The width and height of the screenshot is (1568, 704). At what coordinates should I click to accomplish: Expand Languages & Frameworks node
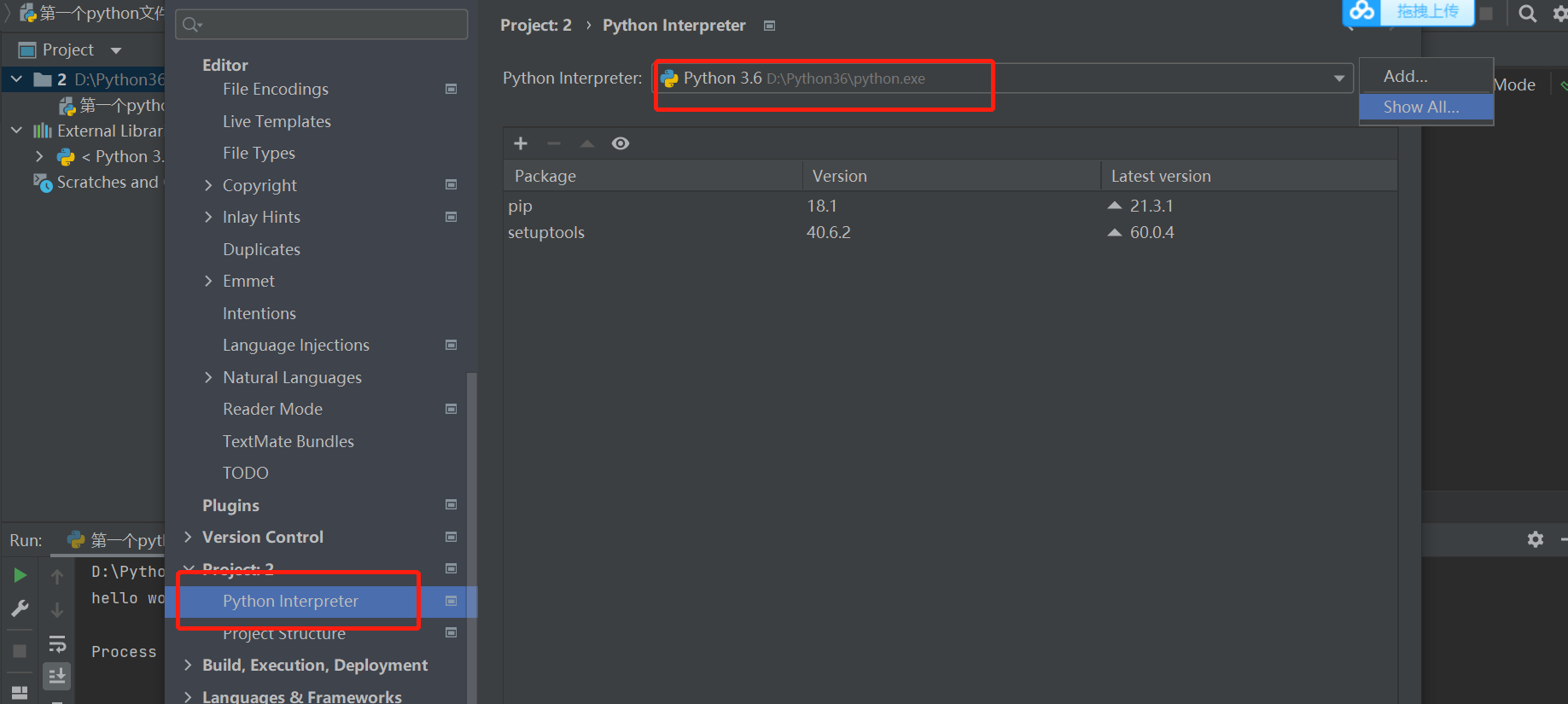189,696
